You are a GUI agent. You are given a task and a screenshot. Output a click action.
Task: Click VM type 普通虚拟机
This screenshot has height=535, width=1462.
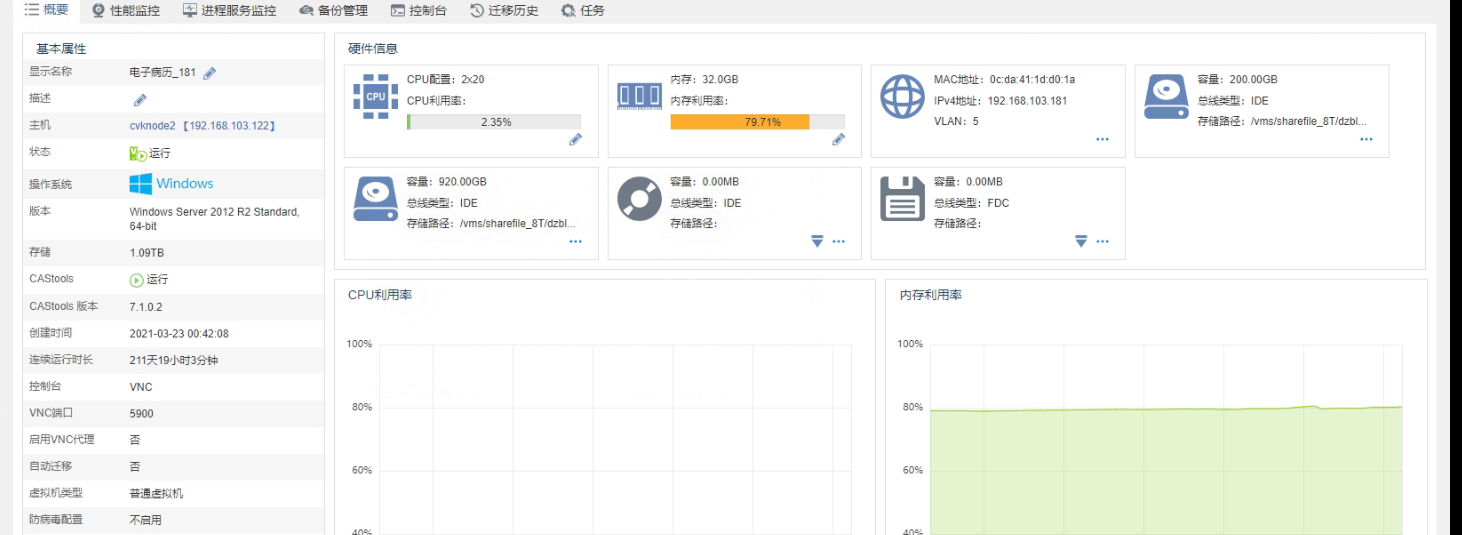click(x=156, y=493)
